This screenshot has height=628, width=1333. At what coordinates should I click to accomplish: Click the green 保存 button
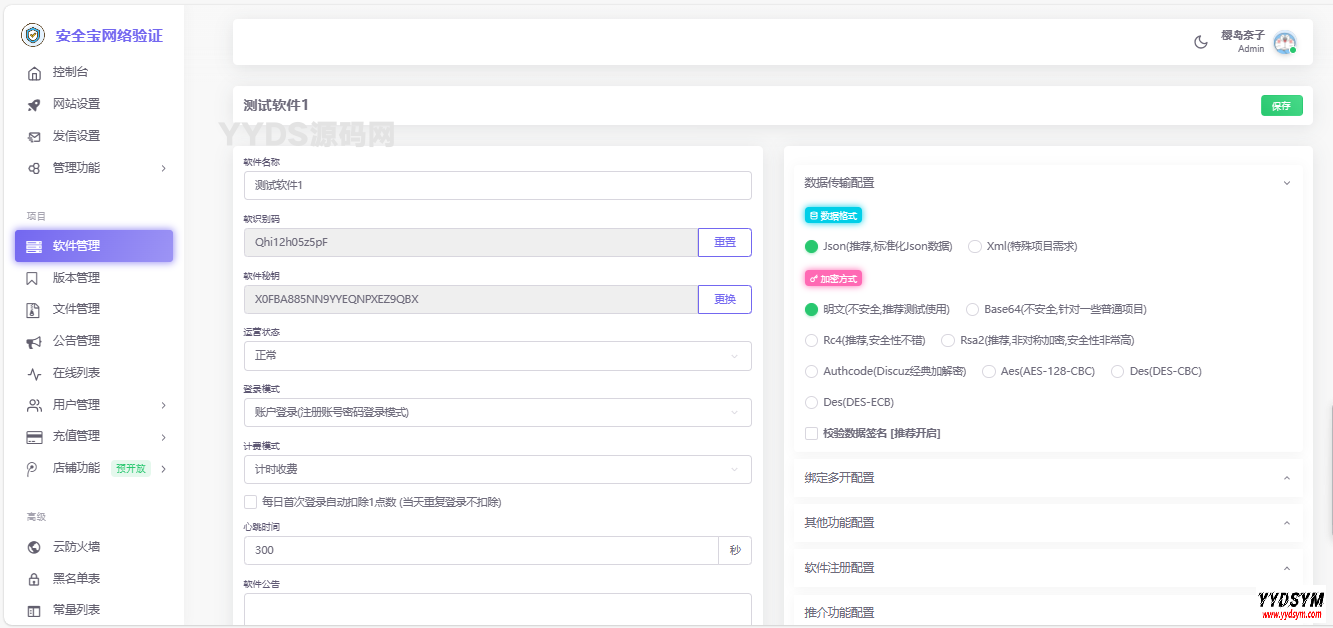pos(1281,105)
